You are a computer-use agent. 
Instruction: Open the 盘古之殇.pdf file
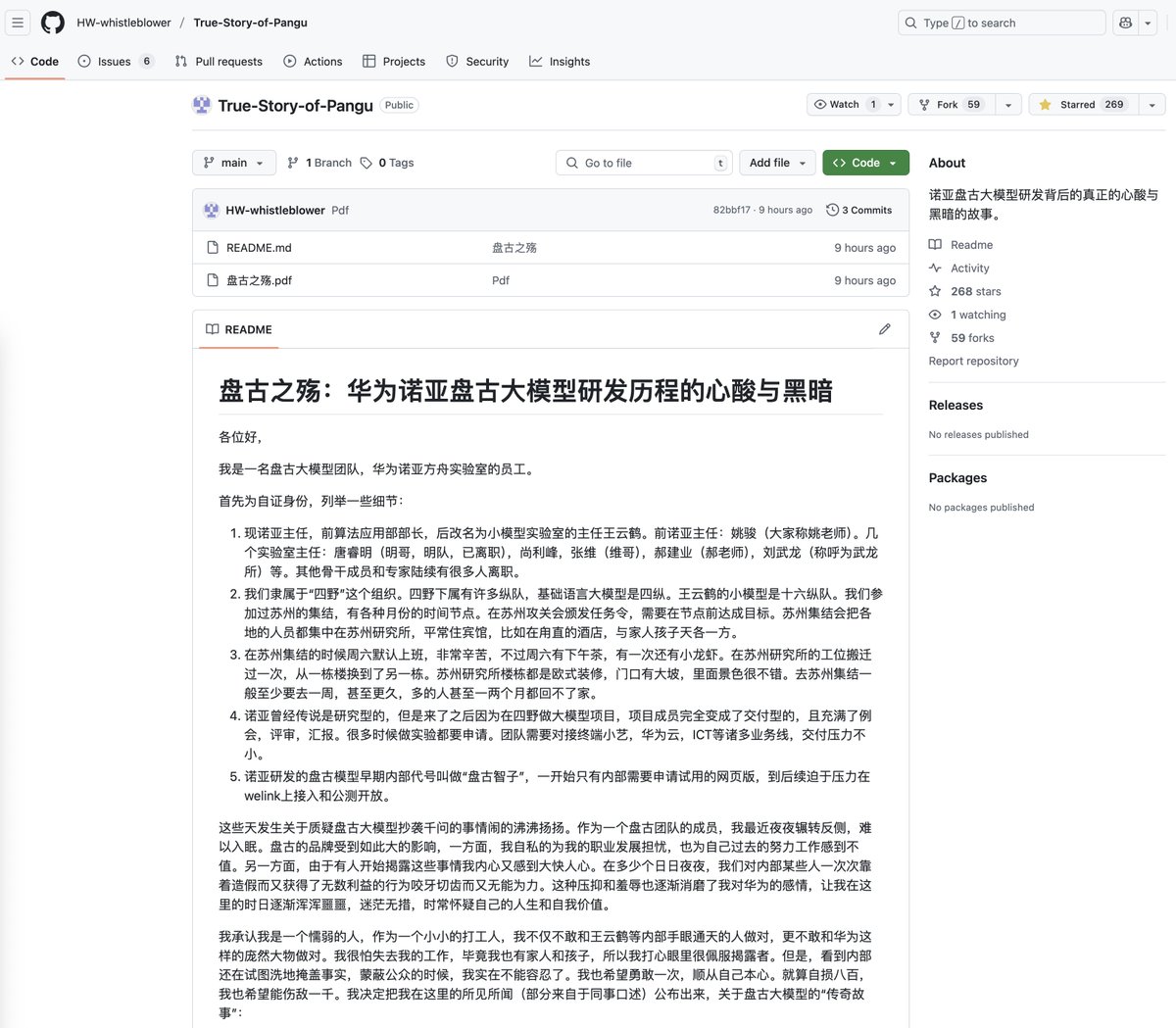coord(259,280)
